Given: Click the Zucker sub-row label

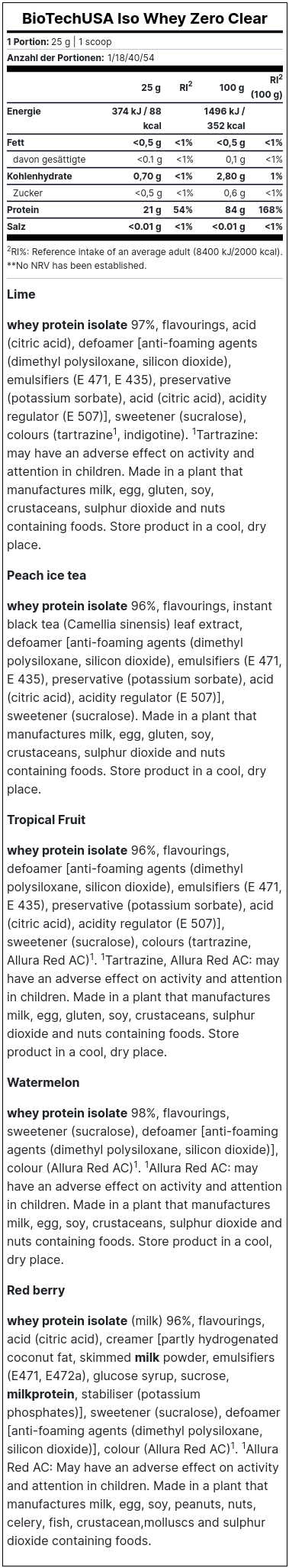Looking at the screenshot, I should (x=27, y=192).
